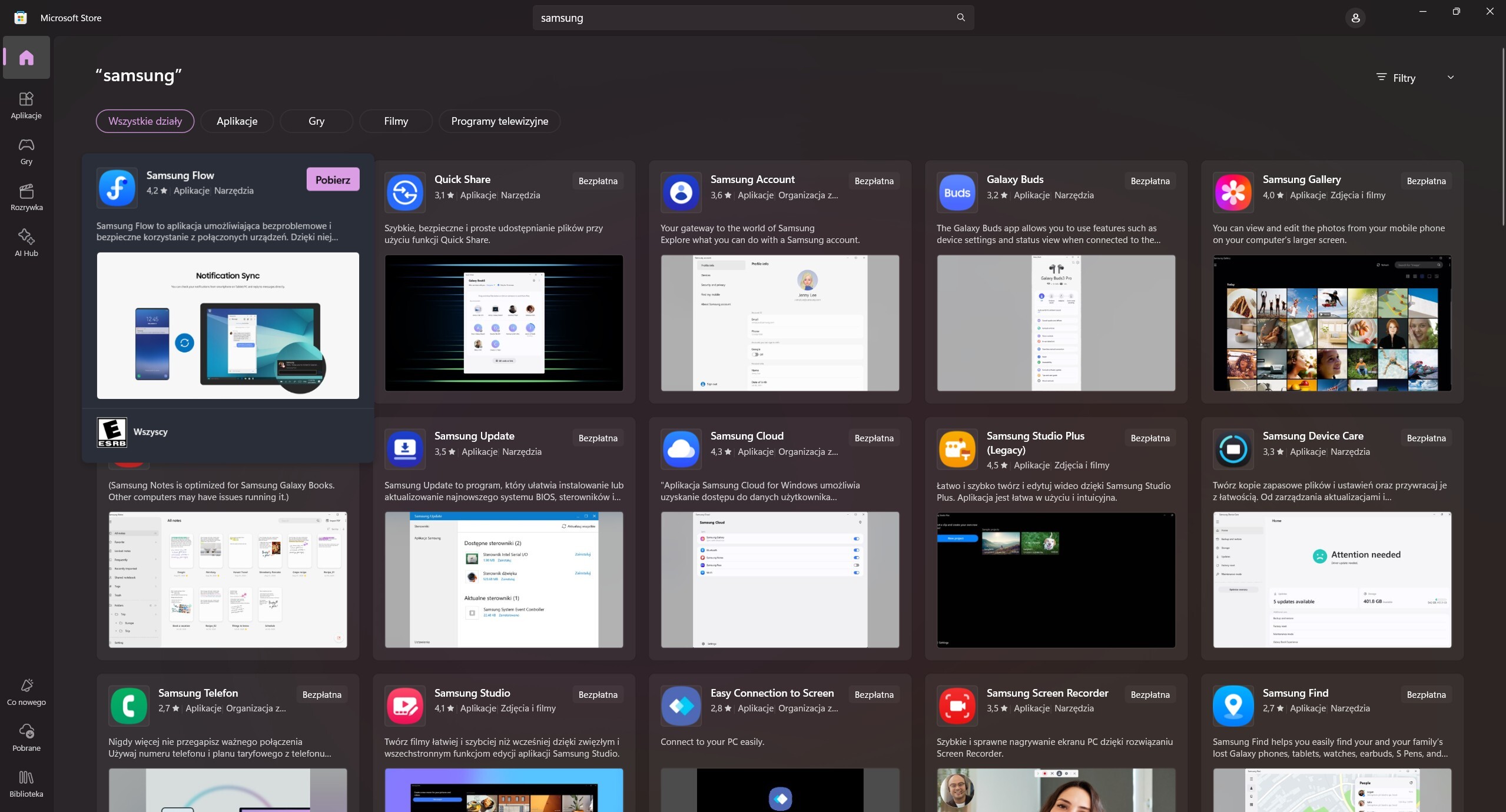
Task: Click the Samsung Studio Plus app icon
Action: tap(957, 449)
